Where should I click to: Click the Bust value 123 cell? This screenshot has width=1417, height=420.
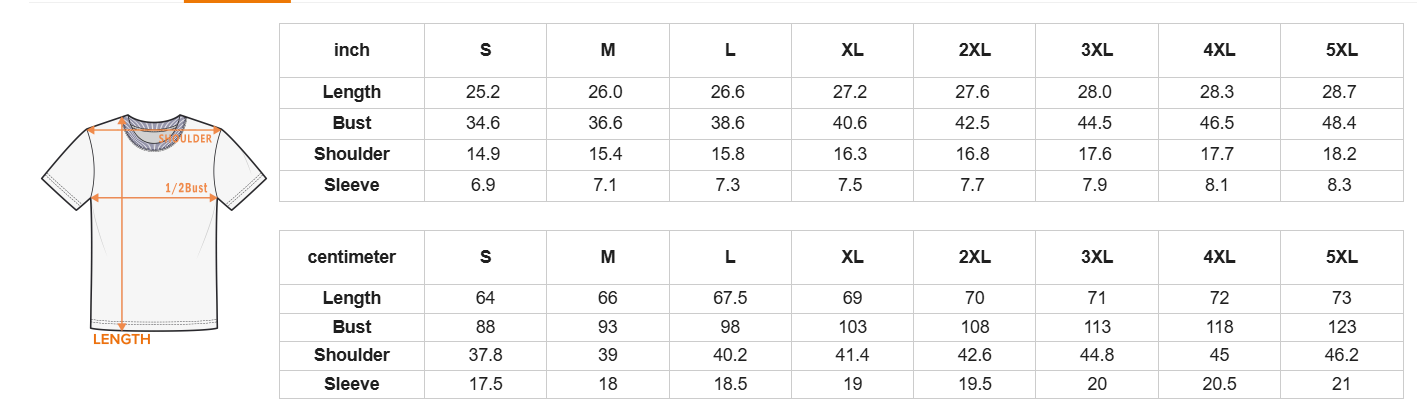click(1341, 327)
